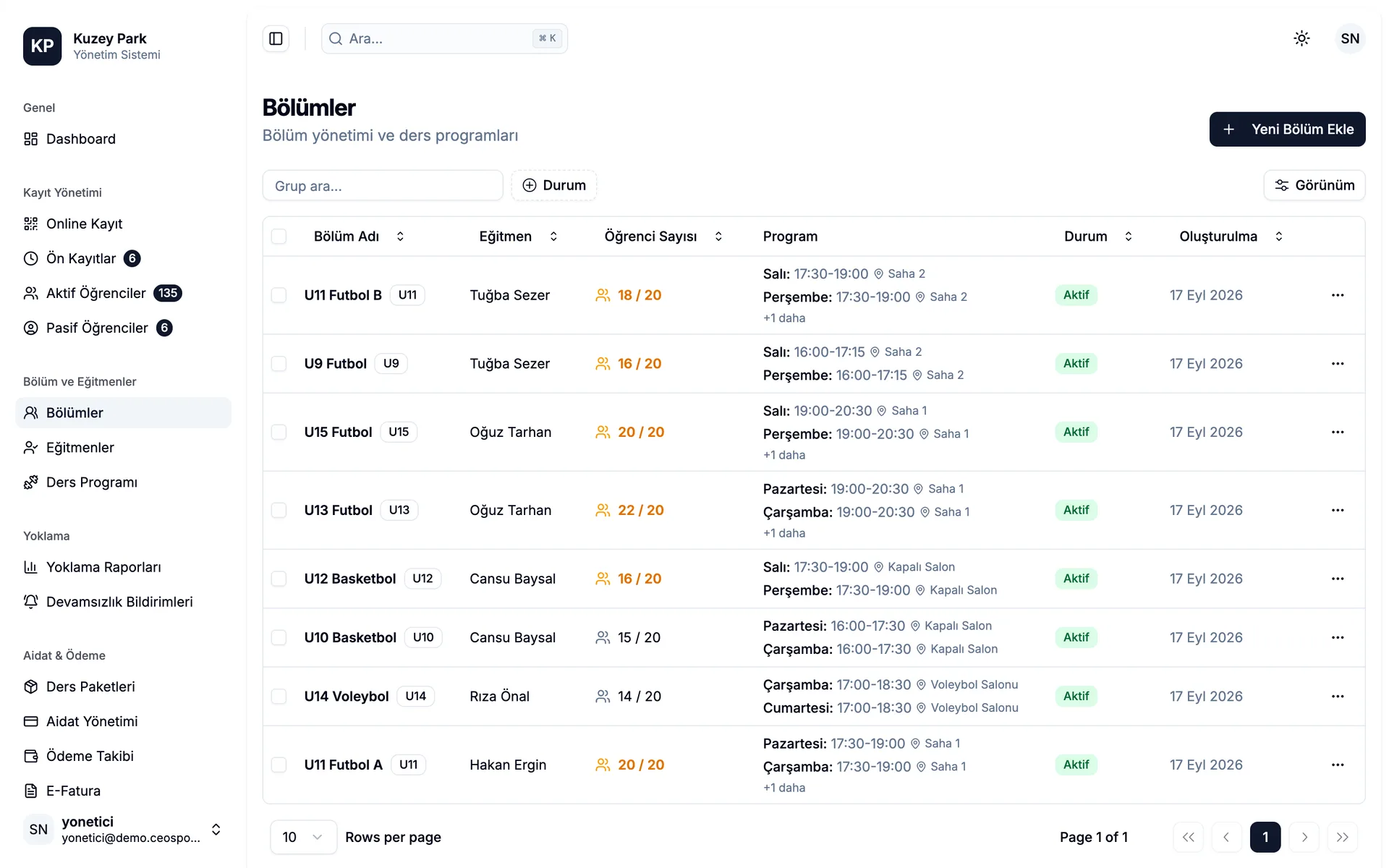Toggle the sidebar panel icon
This screenshot has width=1389, height=868.
pos(276,38)
